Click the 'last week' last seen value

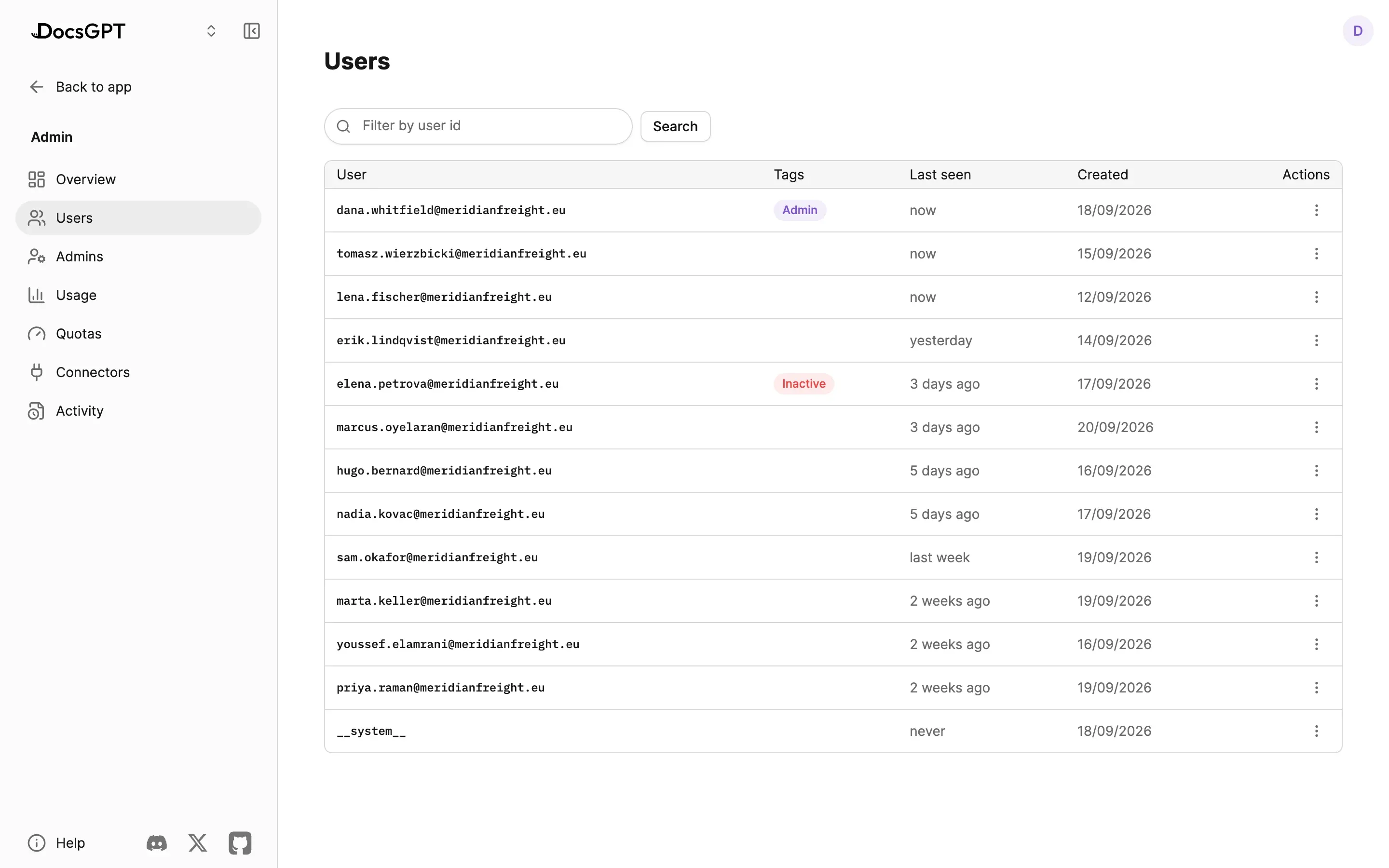pyautogui.click(x=940, y=557)
